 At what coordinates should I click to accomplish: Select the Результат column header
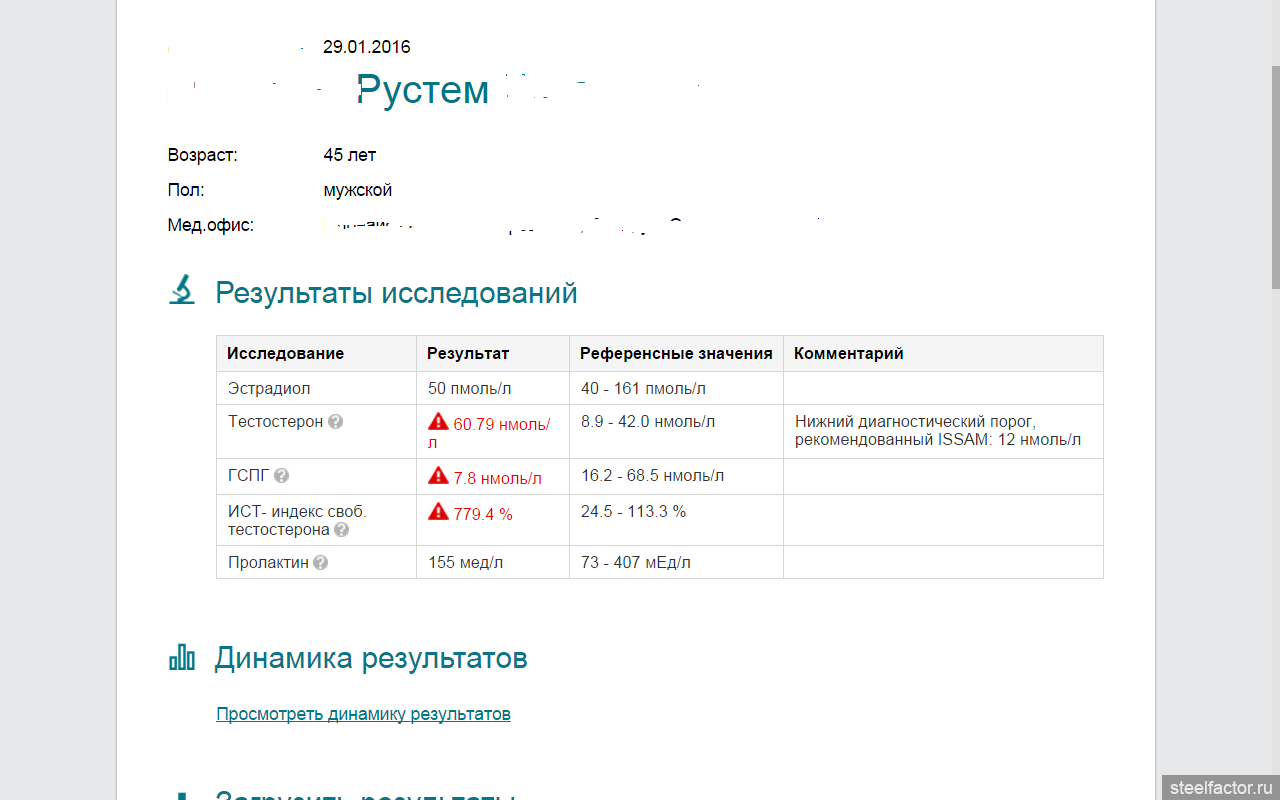467,354
